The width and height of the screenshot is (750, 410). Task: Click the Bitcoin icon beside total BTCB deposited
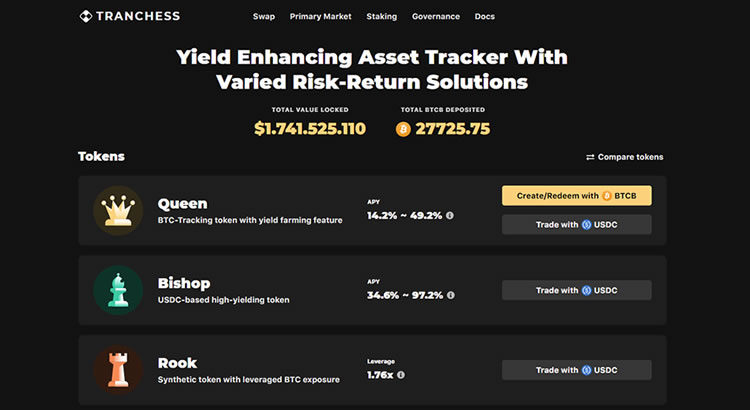coord(404,129)
